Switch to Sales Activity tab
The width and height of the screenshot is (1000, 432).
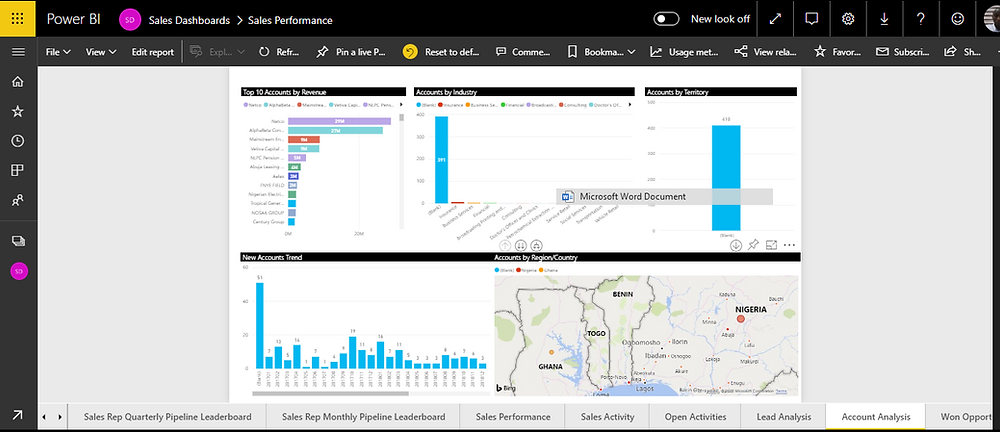tap(607, 417)
